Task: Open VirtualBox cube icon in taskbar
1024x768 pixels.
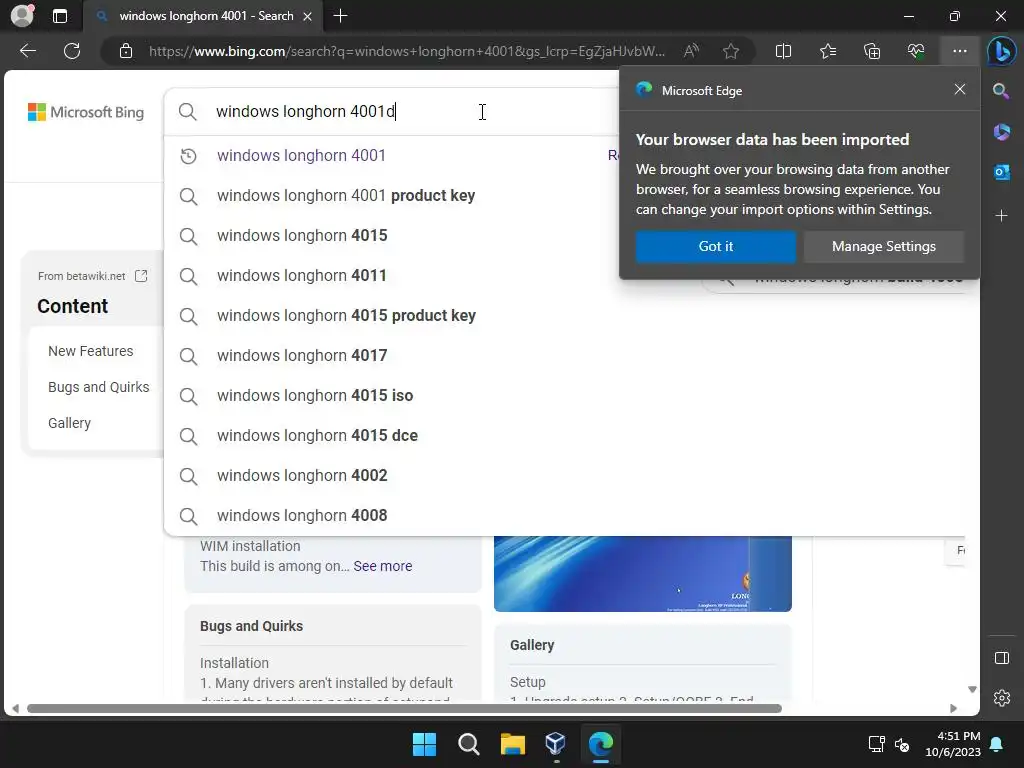Action: (x=556, y=744)
